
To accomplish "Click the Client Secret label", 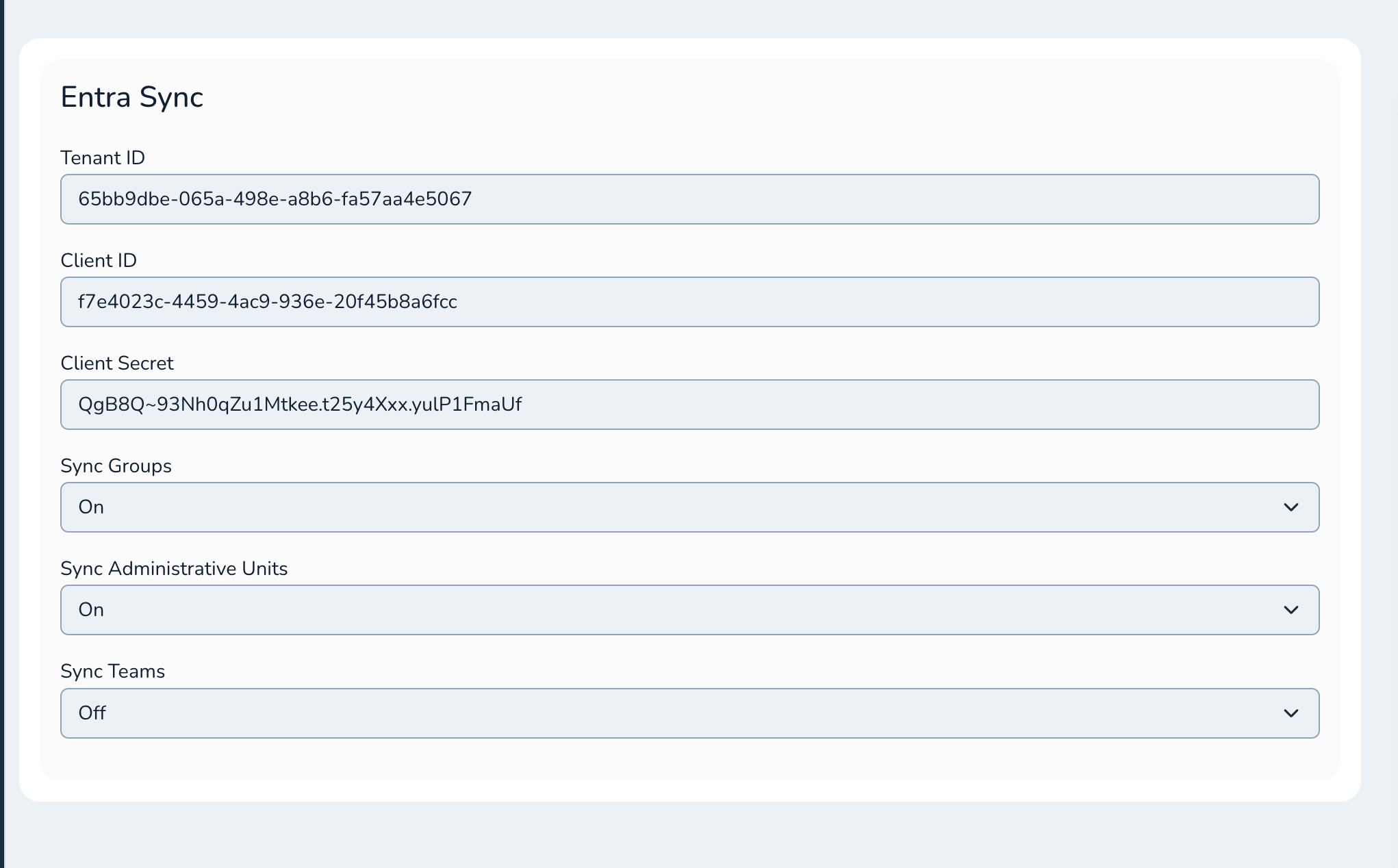I will click(x=117, y=363).
